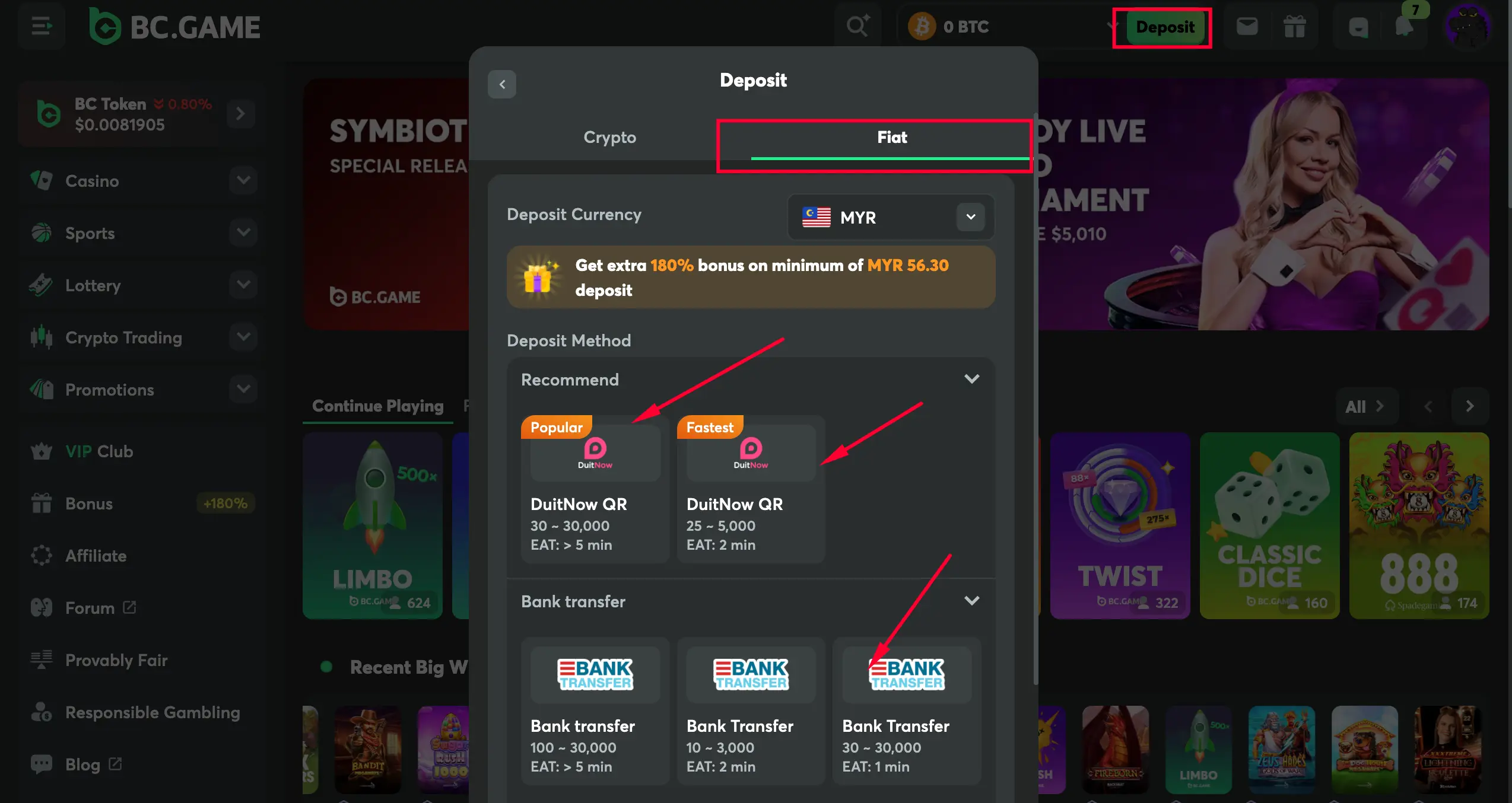Image resolution: width=1512 pixels, height=803 pixels.
Task: Click the Sports basketball icon
Action: click(x=42, y=232)
